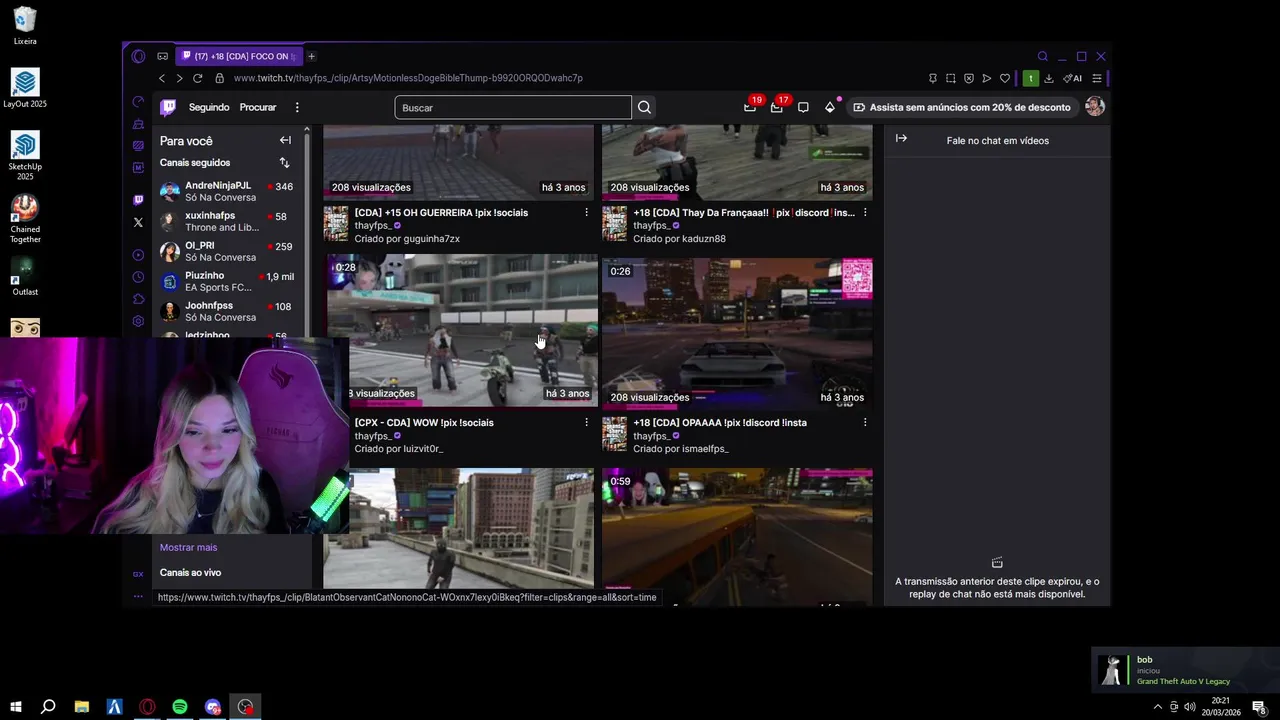Open the ad blocker shield icon
The image size is (1280, 720).
pos(969,78)
